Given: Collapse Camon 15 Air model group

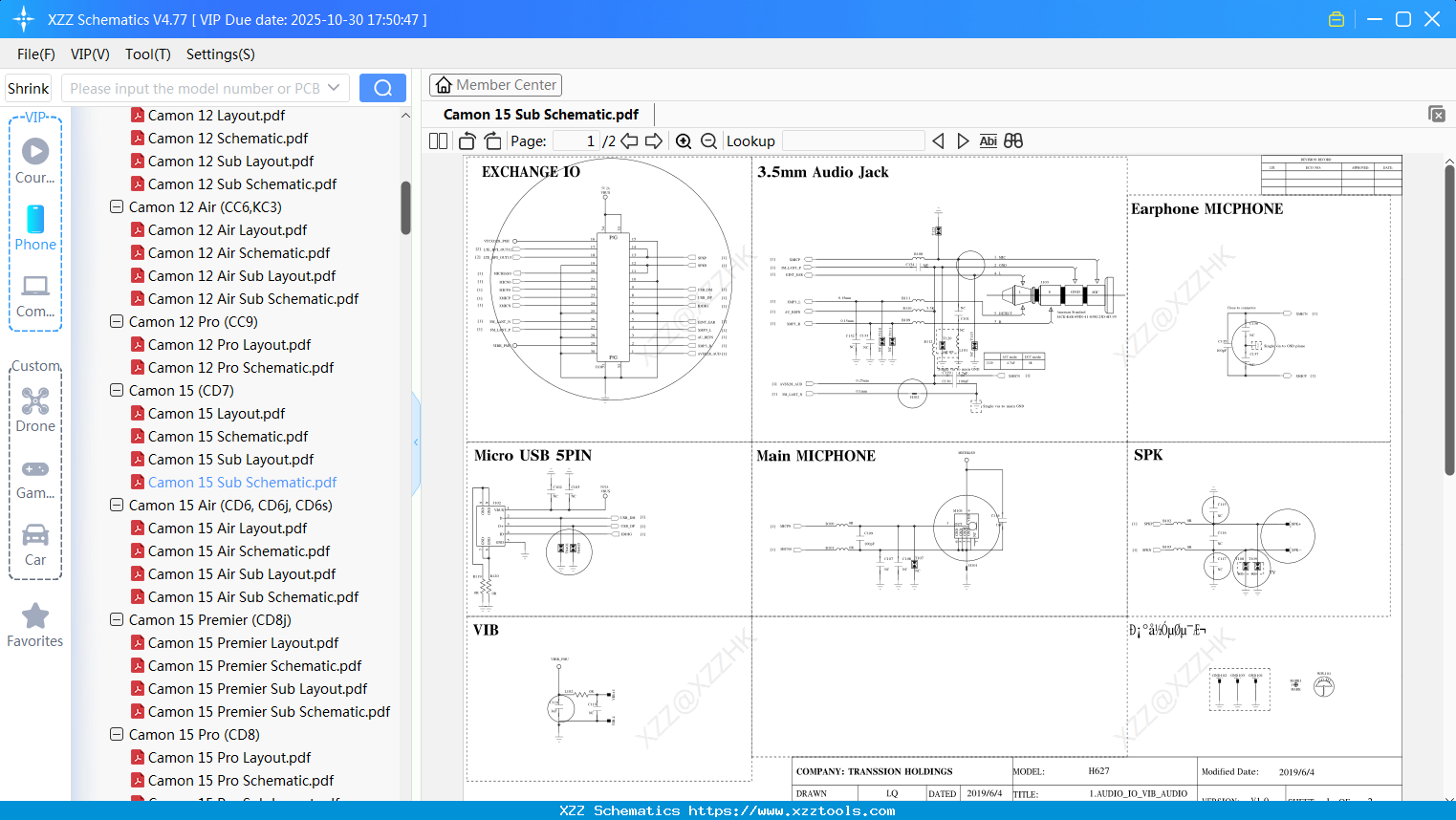Looking at the screenshot, I should click(x=116, y=505).
